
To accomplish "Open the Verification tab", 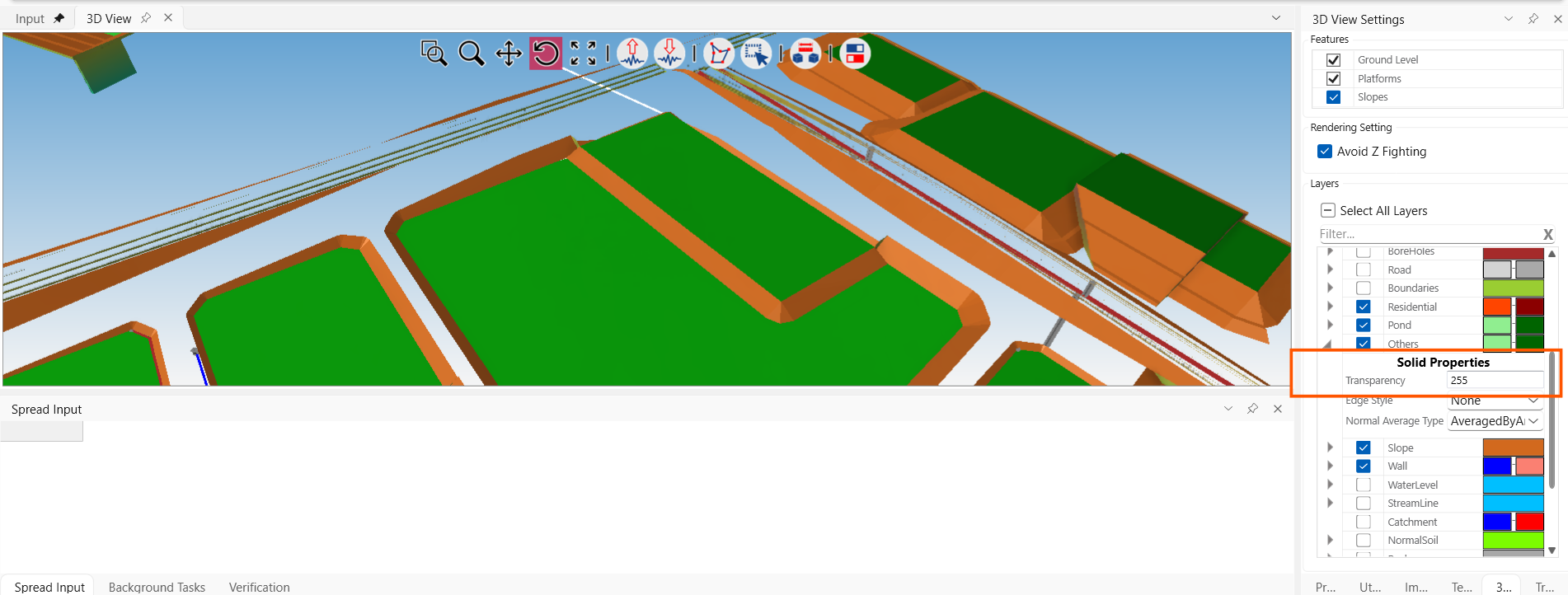I will 259,587.
